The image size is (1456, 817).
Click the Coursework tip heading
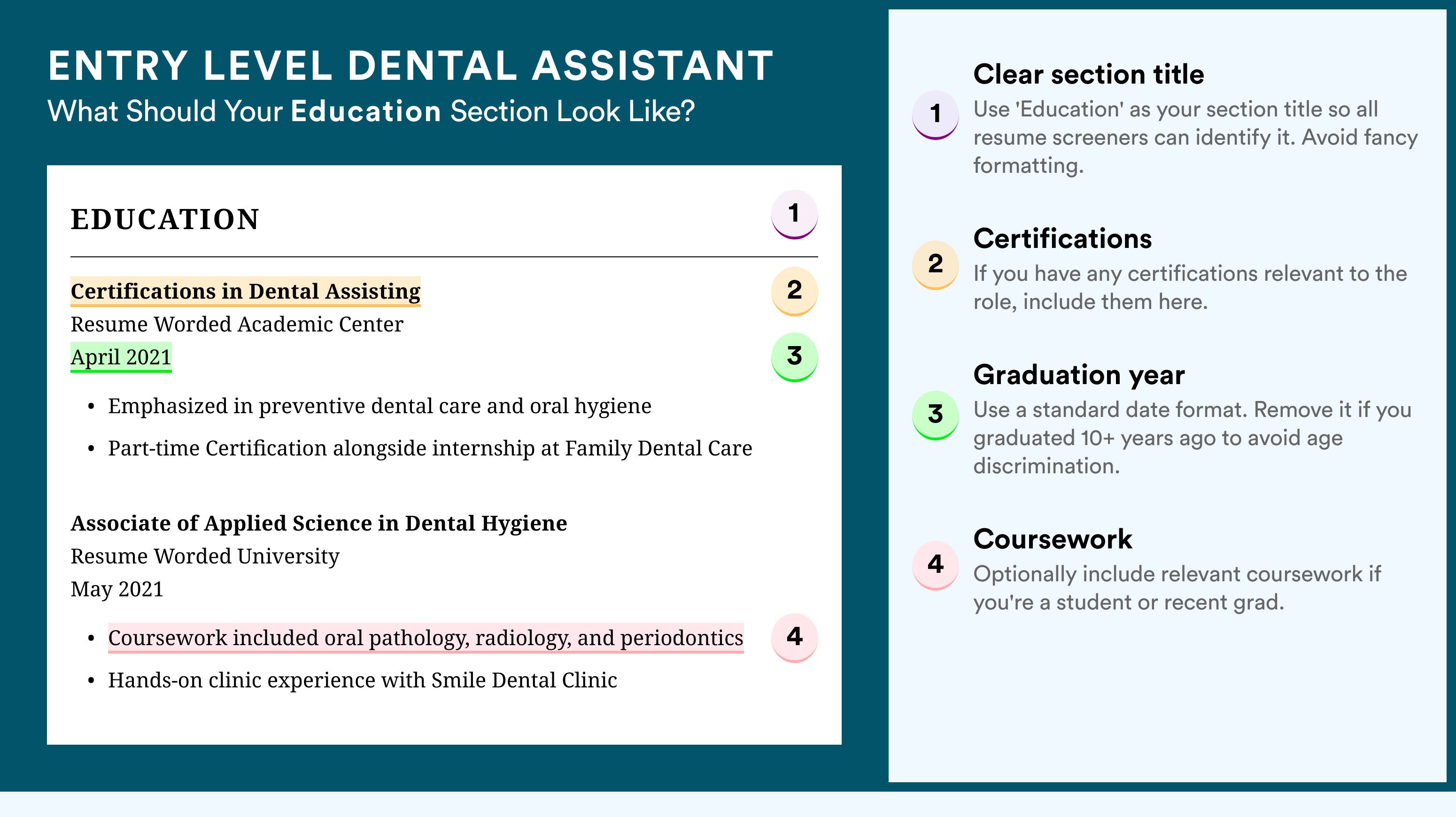[x=1053, y=539]
